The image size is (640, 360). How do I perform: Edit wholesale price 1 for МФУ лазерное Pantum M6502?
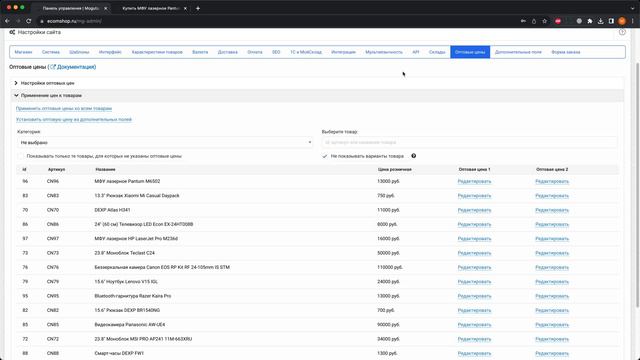tap(474, 182)
